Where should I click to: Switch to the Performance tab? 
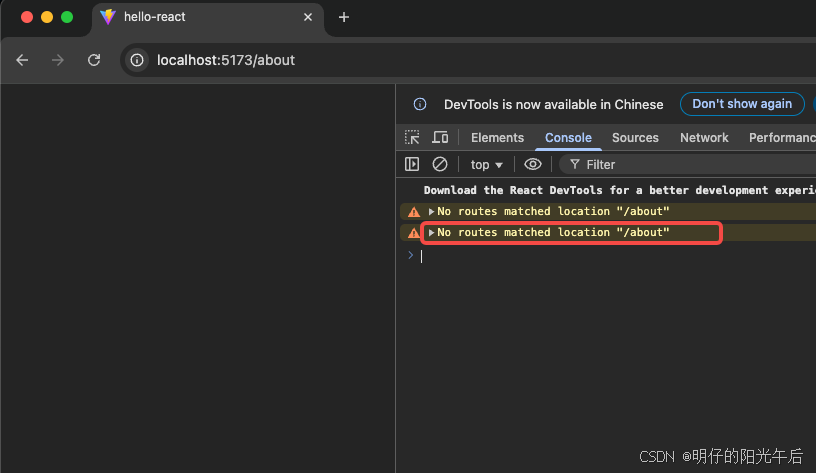click(782, 137)
